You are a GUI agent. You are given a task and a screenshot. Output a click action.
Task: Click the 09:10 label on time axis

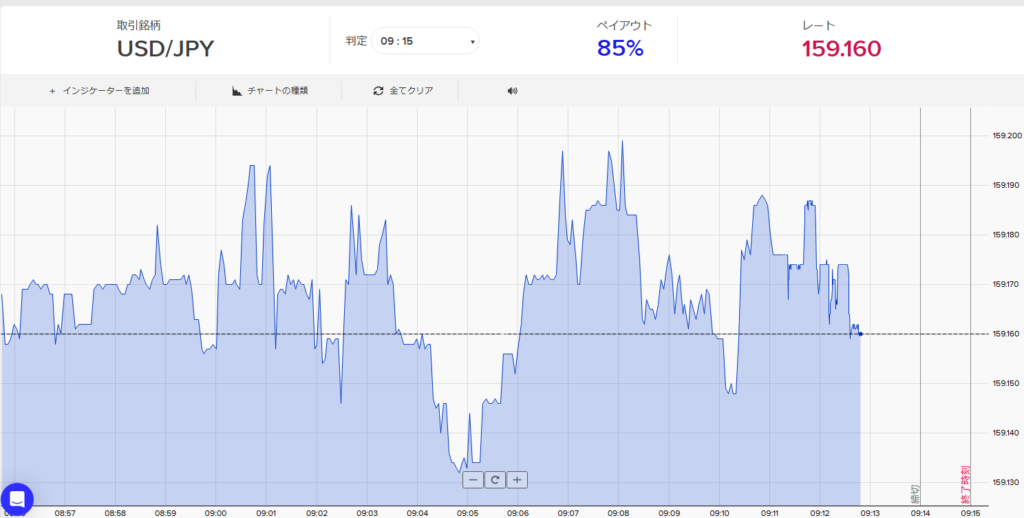coord(719,512)
